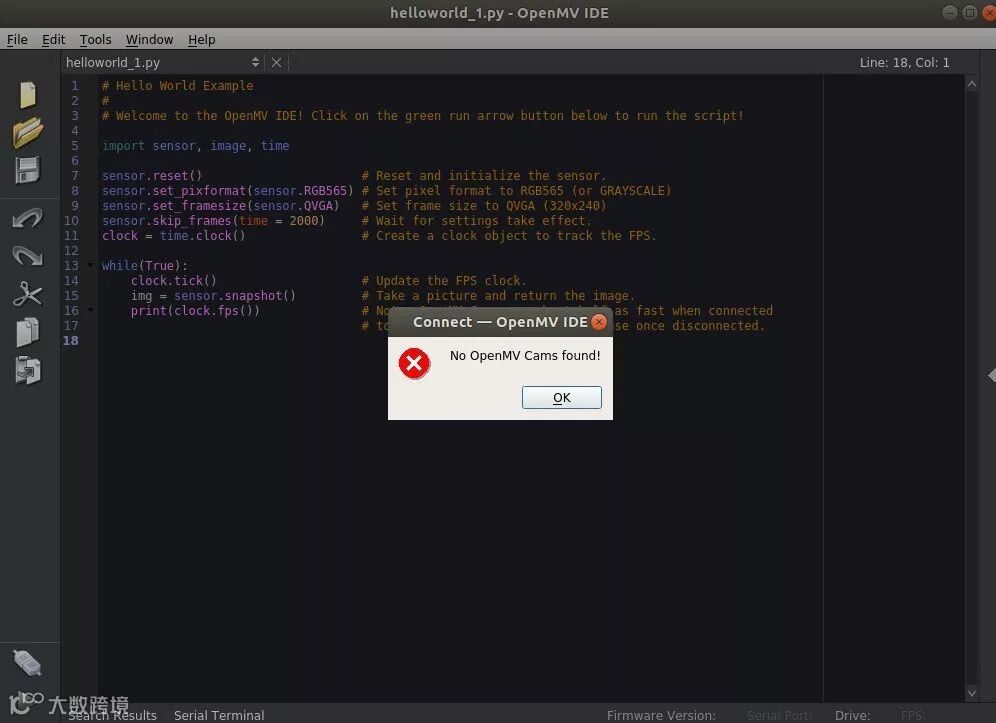Click the clock = time.clock() line
996x723 pixels.
pyautogui.click(x=173, y=236)
